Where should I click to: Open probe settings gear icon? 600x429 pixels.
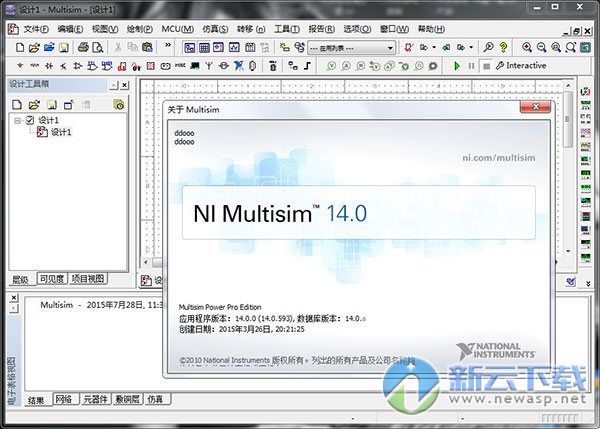point(433,66)
